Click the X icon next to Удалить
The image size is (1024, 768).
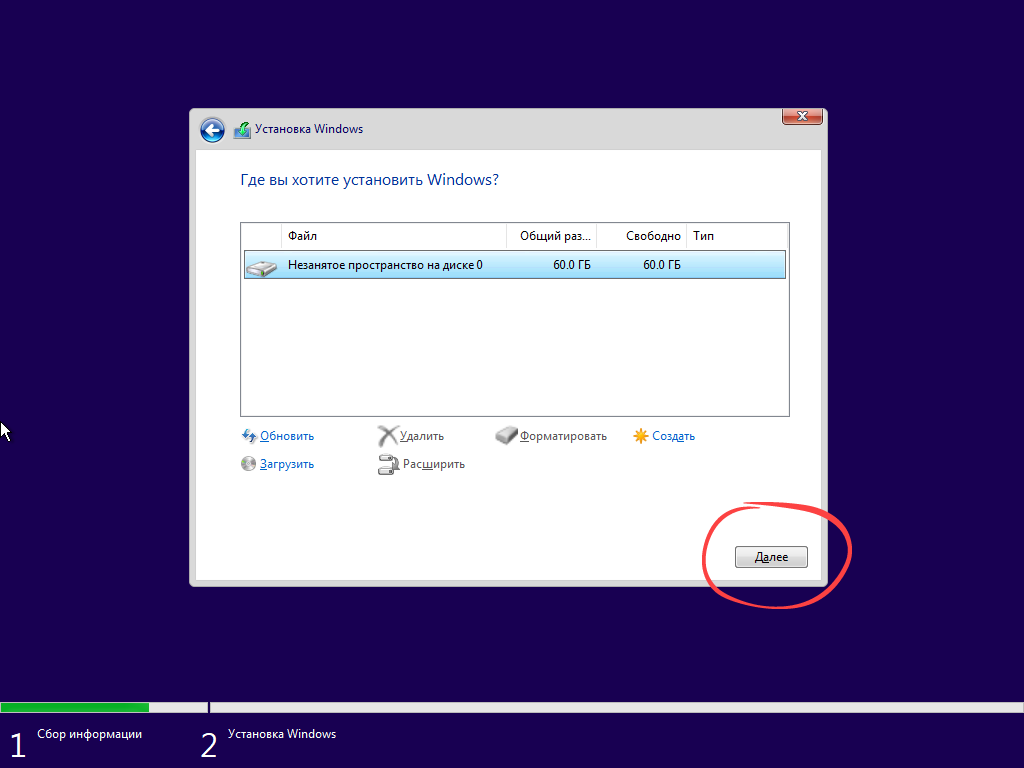click(x=390, y=436)
